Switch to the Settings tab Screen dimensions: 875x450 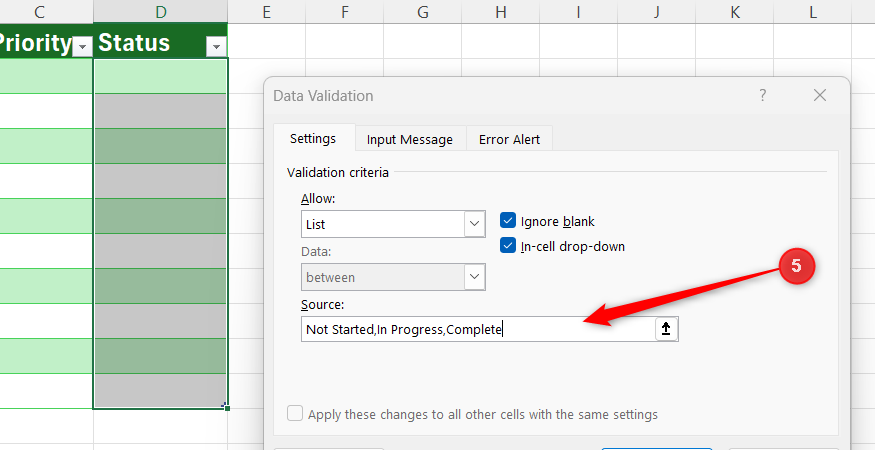[x=313, y=138]
